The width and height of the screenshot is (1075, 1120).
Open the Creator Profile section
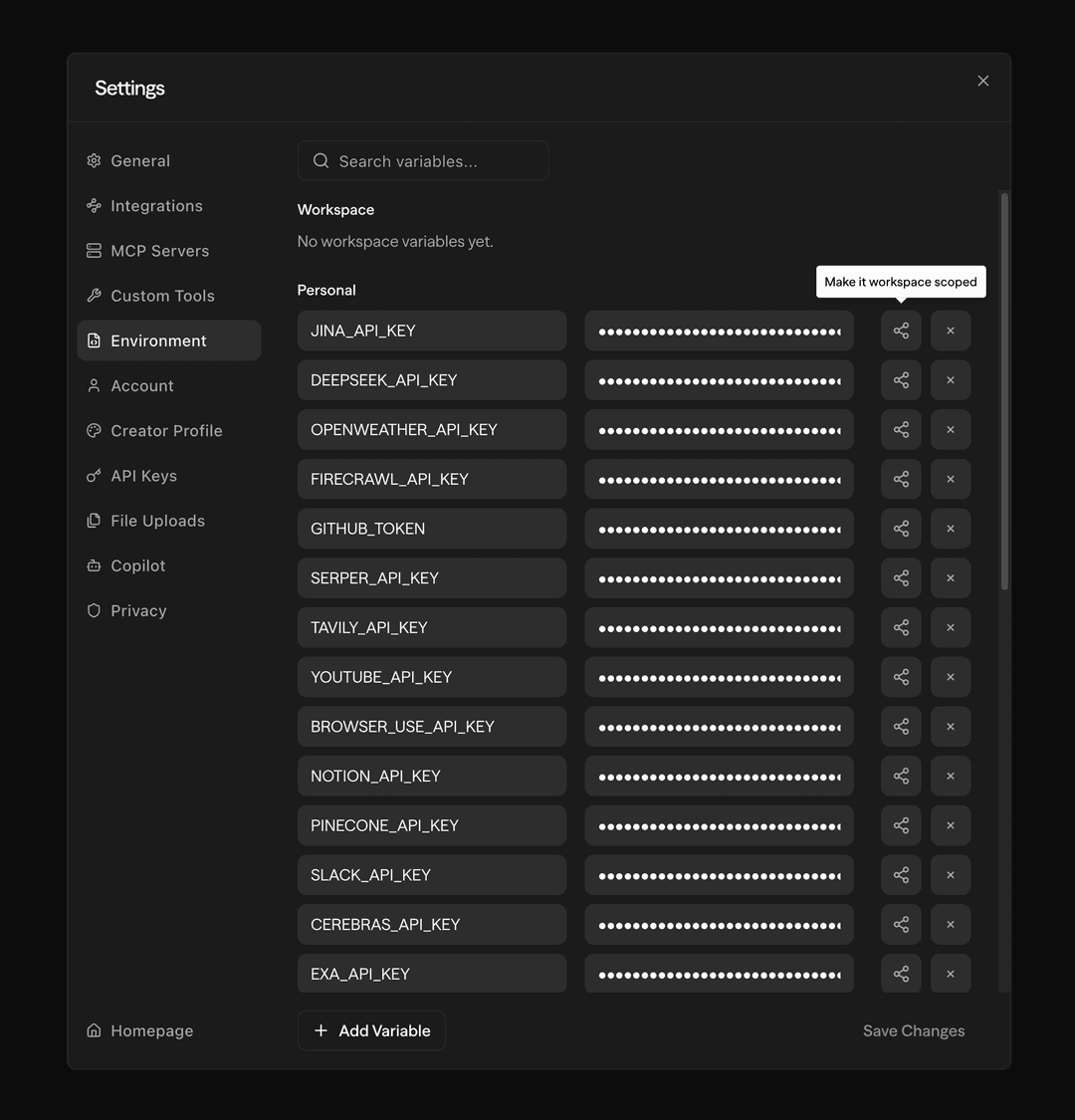tap(166, 430)
